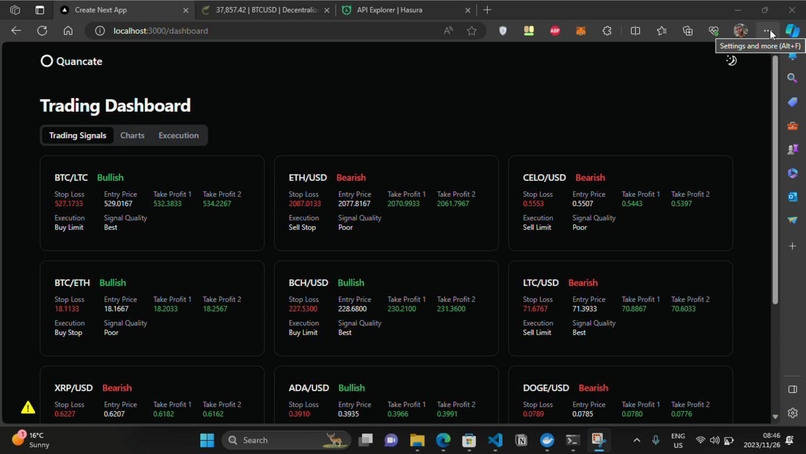The width and height of the screenshot is (806, 454).
Task: Click the Quancate logo
Action: click(x=71, y=61)
